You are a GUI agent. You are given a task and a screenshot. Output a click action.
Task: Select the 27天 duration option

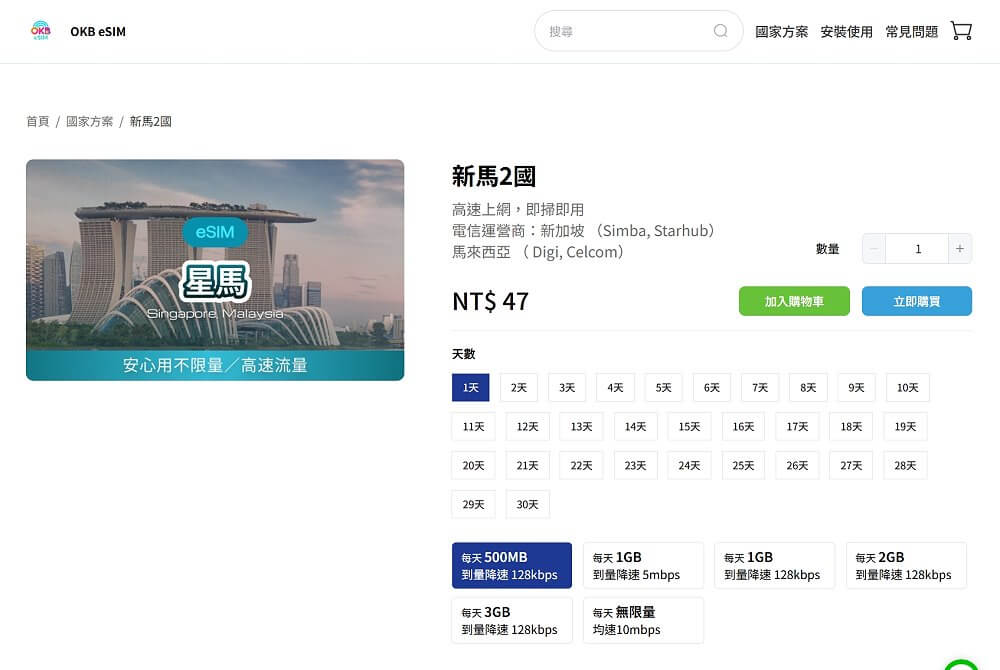pos(851,465)
